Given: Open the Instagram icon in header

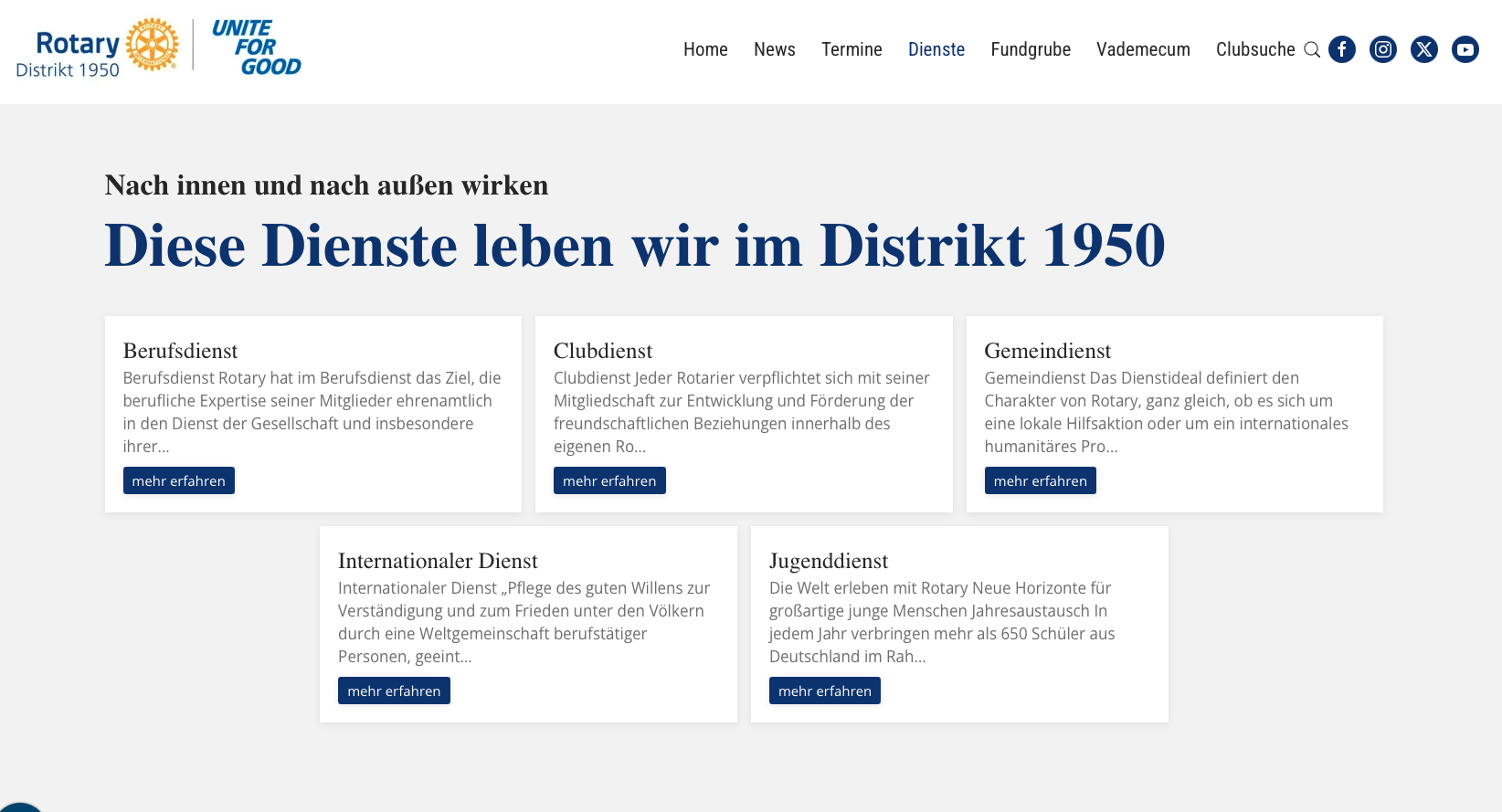Looking at the screenshot, I should [1382, 49].
